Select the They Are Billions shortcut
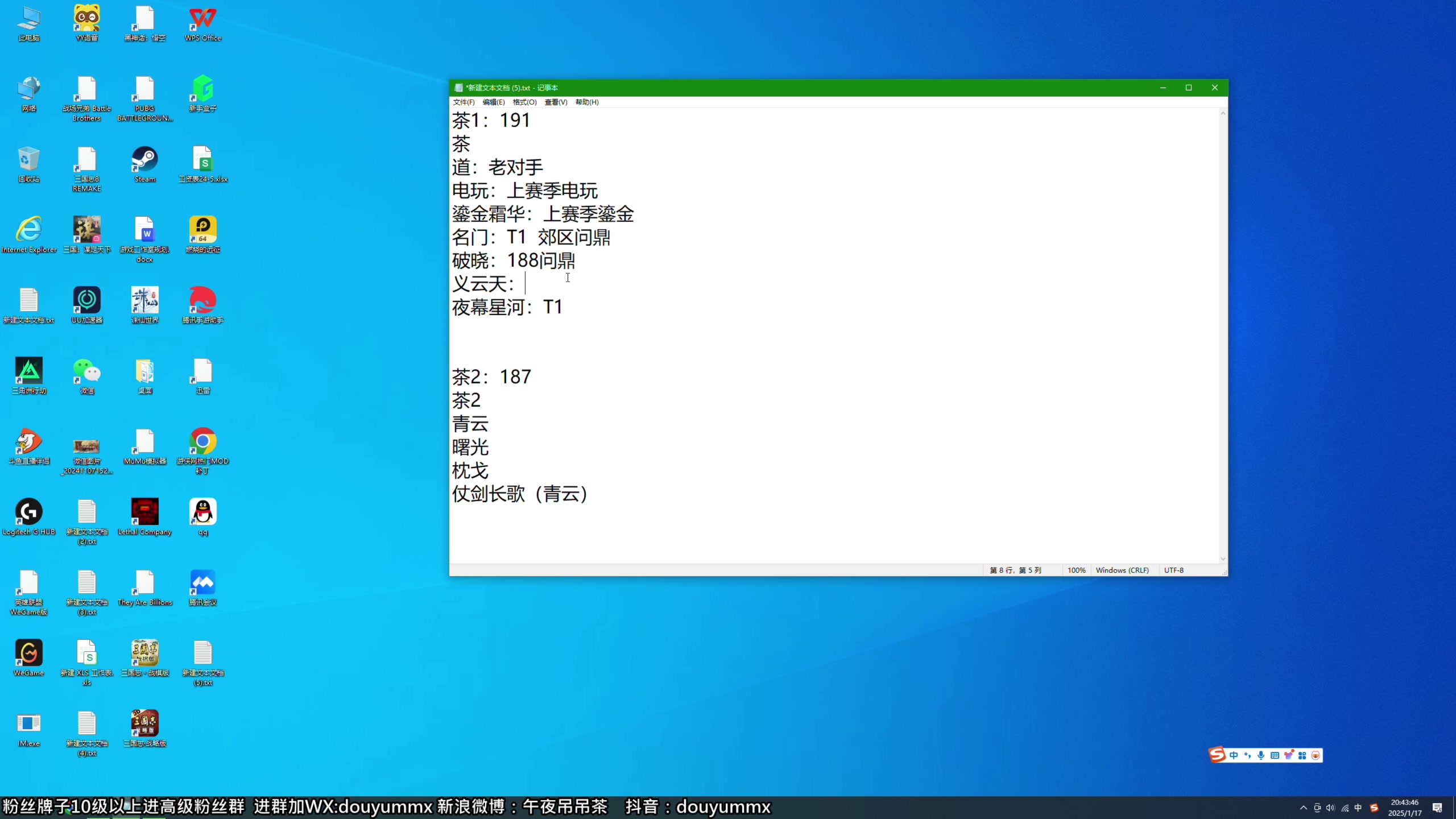 coord(145,588)
